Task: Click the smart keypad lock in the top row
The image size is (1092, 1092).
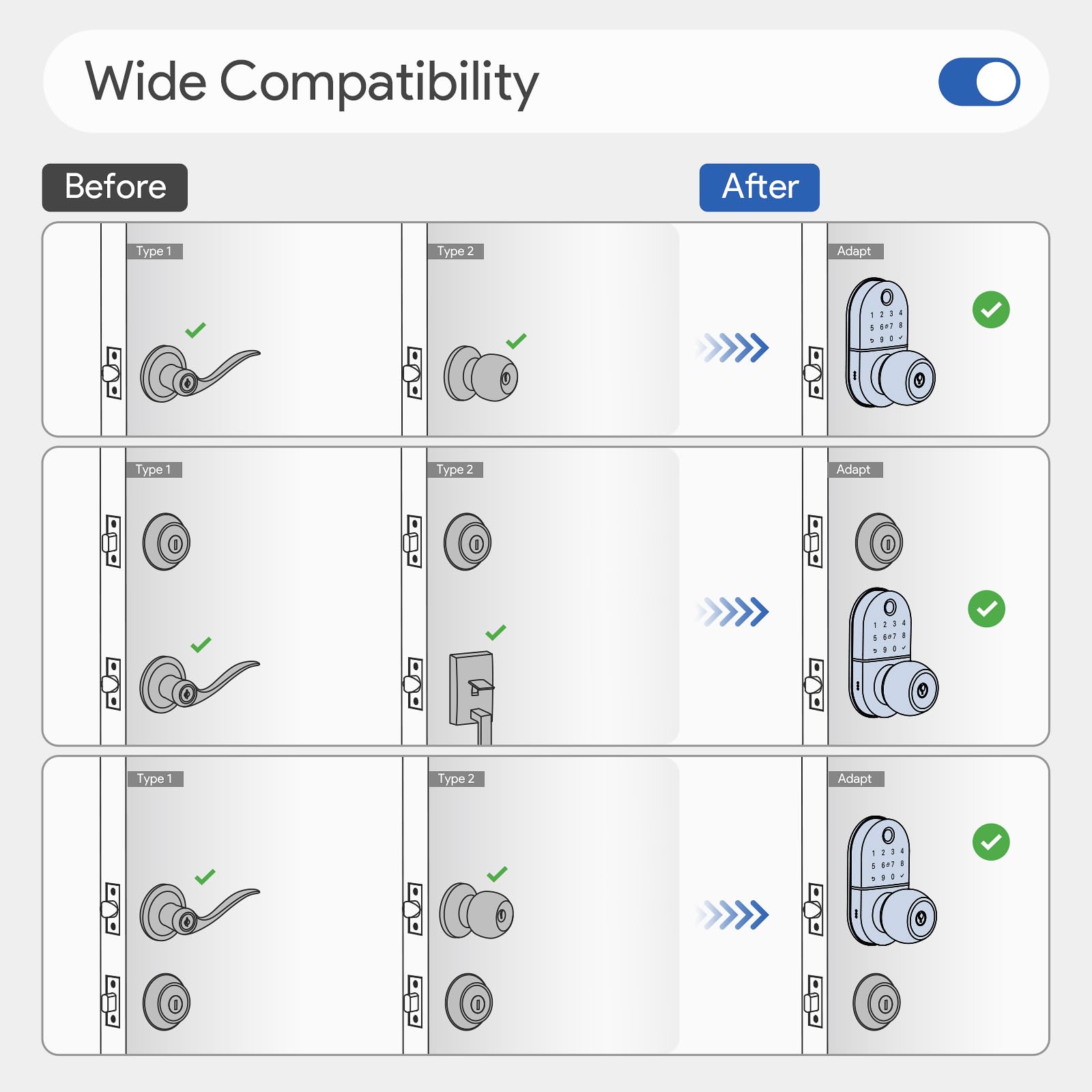Action: tap(889, 344)
